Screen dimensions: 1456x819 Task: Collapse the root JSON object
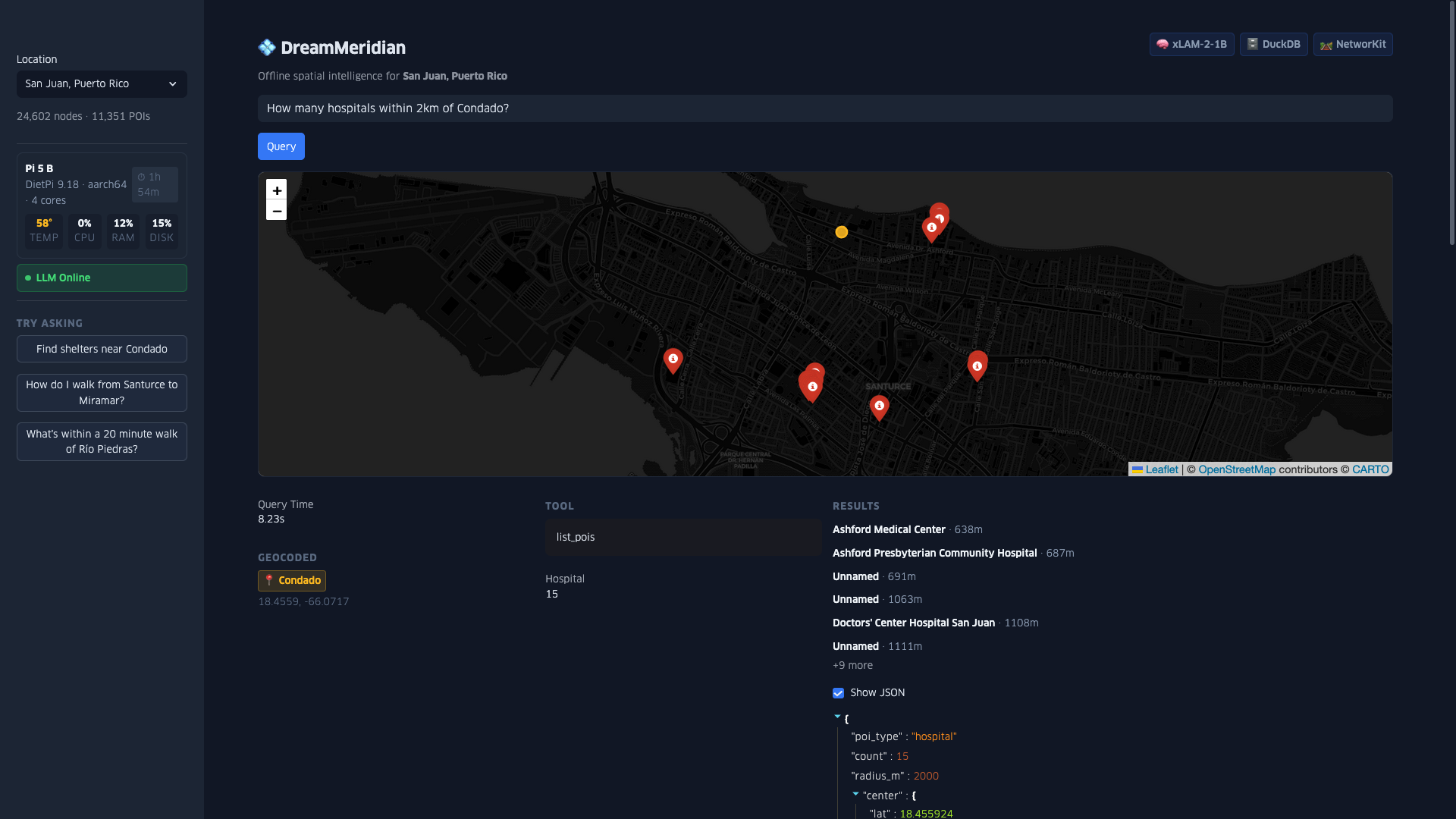(x=837, y=717)
